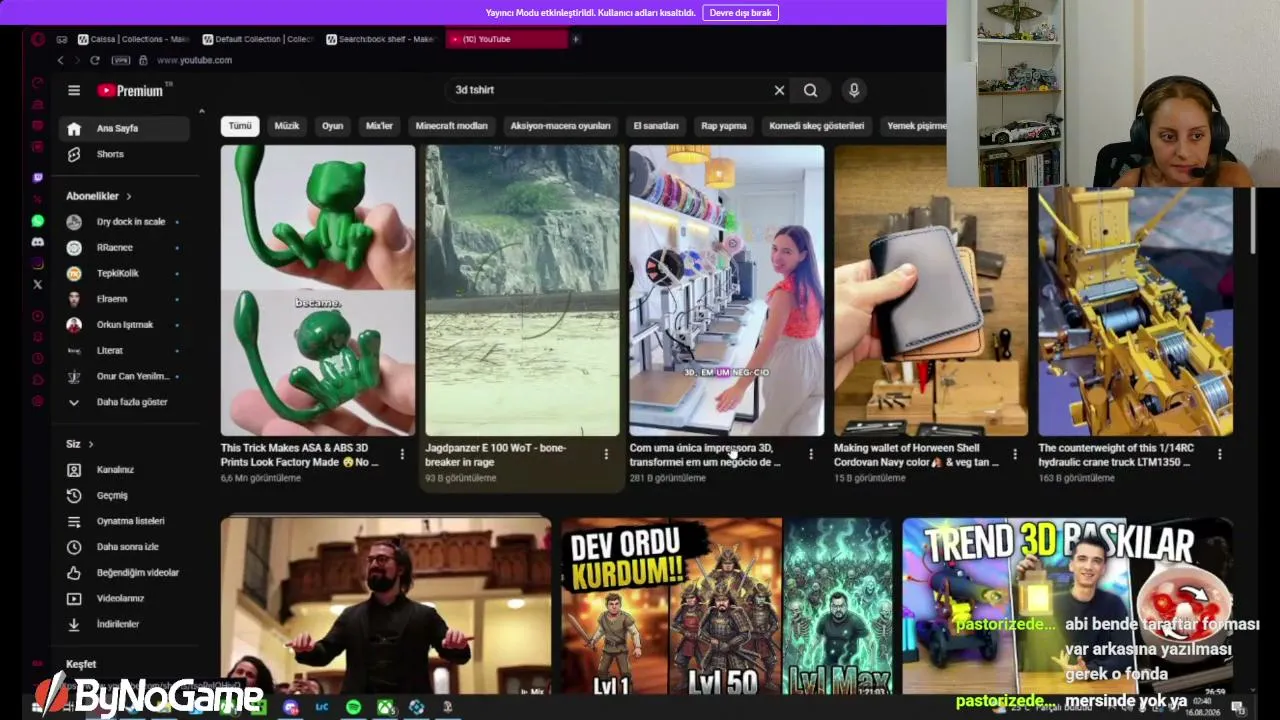
Task: Open the YouTube hamburger guide menu
Action: [74, 90]
